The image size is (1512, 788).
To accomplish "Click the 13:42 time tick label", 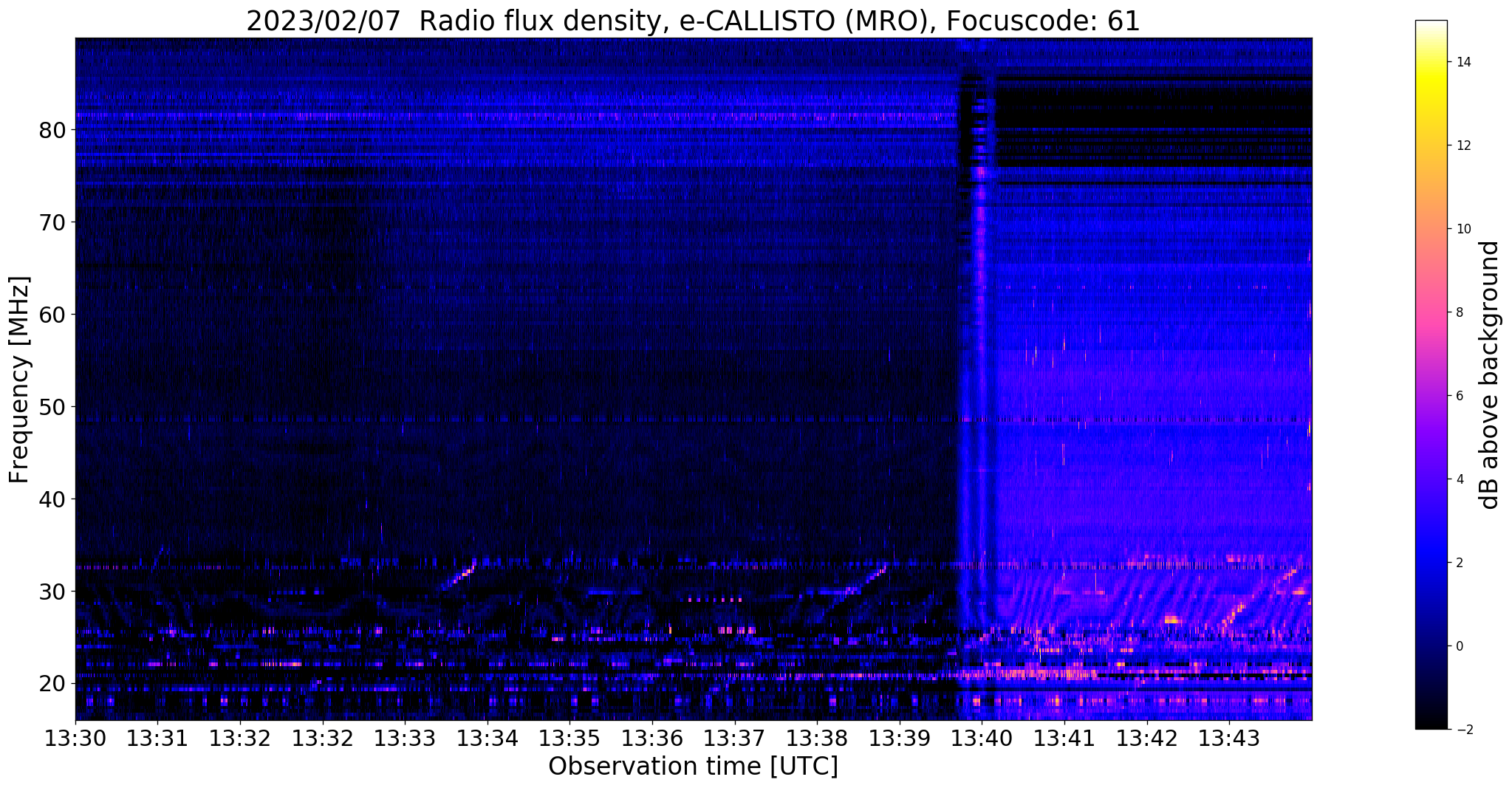I will pos(1147,738).
